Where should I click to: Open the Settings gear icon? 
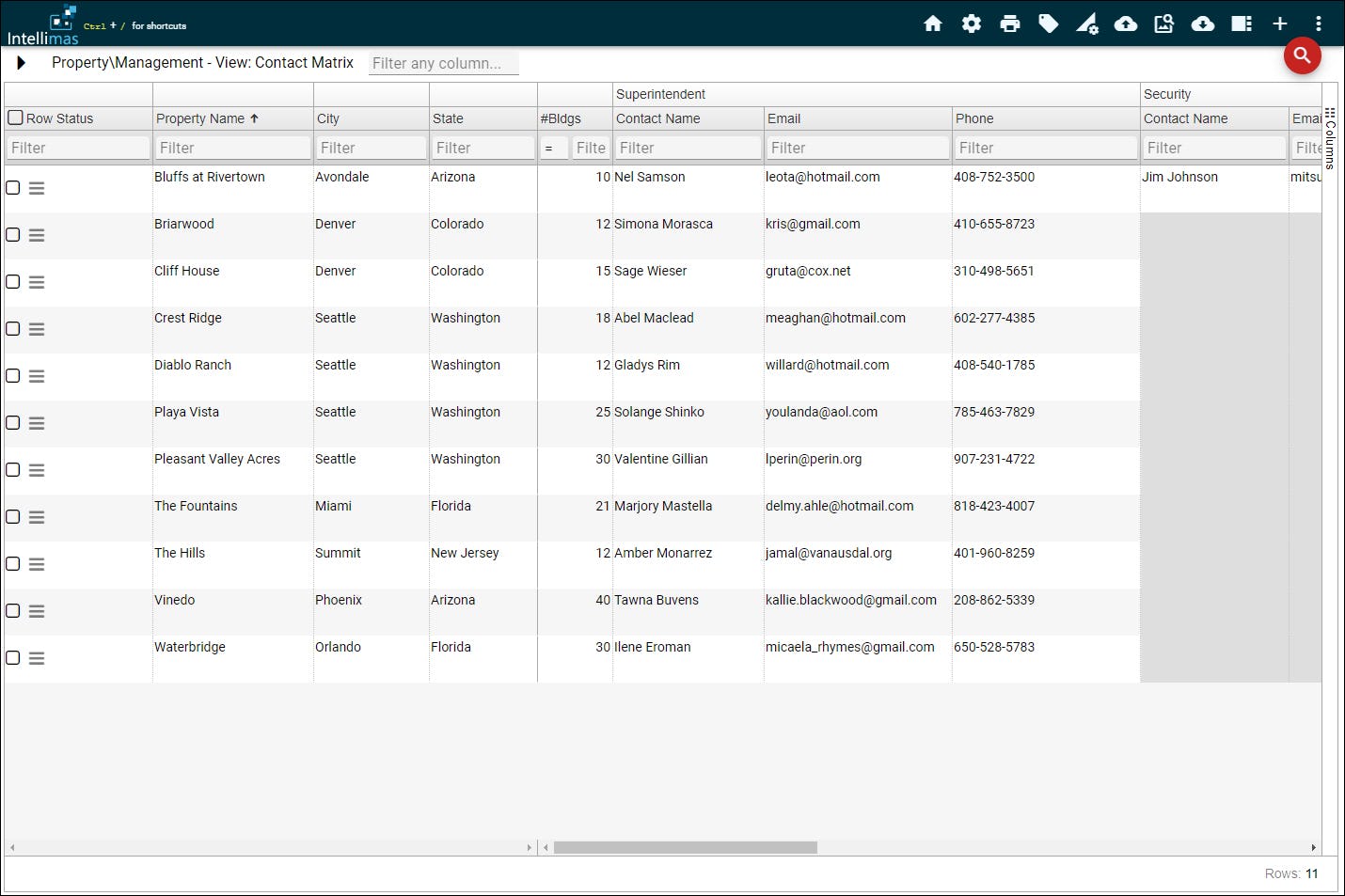[x=972, y=24]
